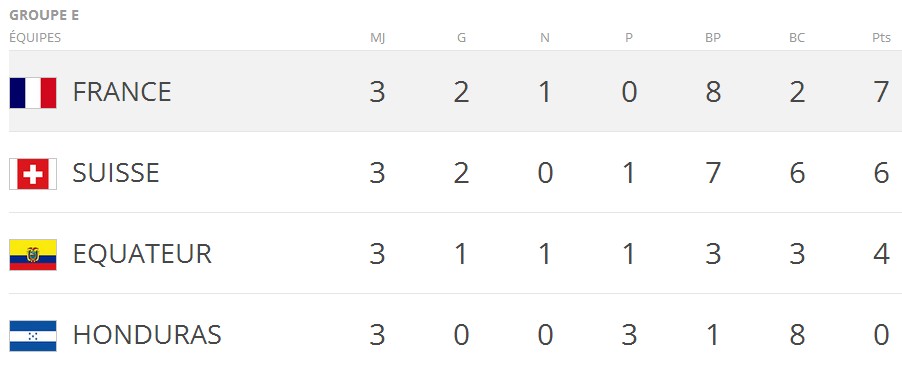902x367 pixels.
Task: Click the G wins column header
Action: click(461, 38)
